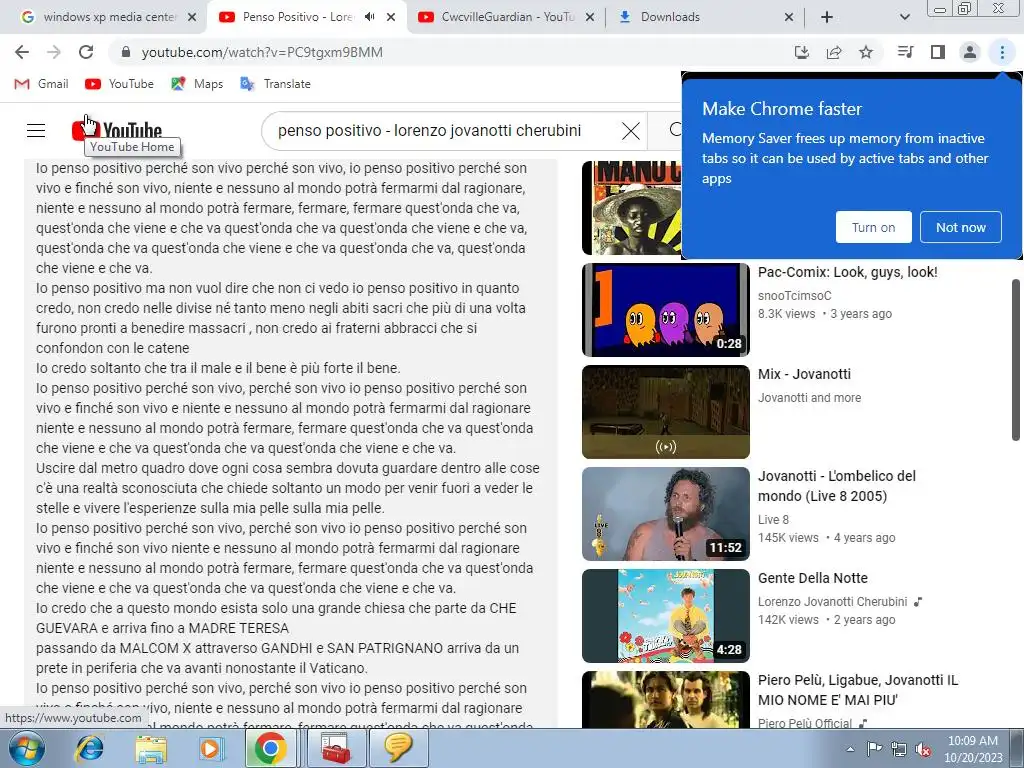Viewport: 1024px width, 768px height.
Task: Close the windows xp media center tab
Action: tap(192, 17)
